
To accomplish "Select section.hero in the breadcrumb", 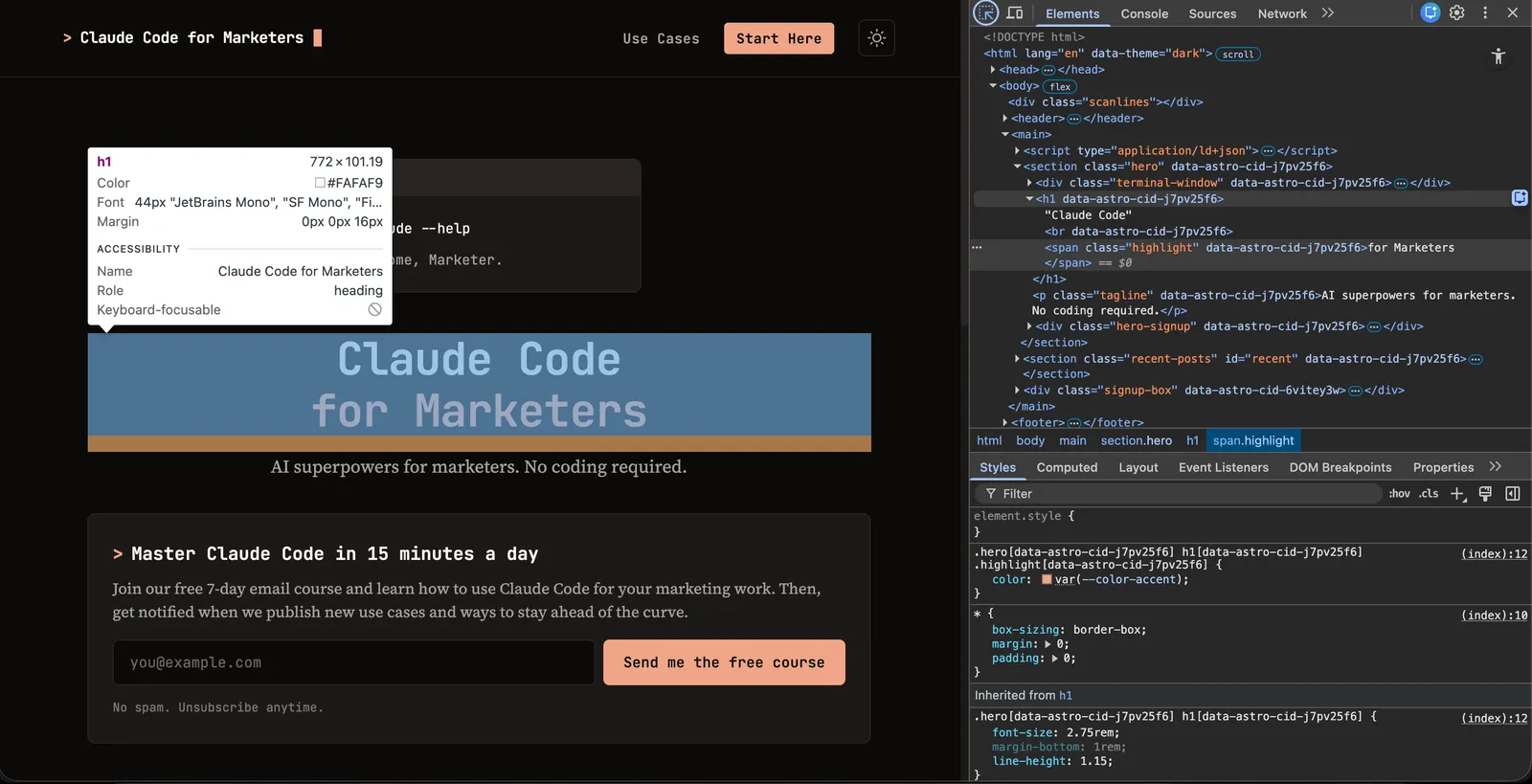I will tap(1136, 440).
